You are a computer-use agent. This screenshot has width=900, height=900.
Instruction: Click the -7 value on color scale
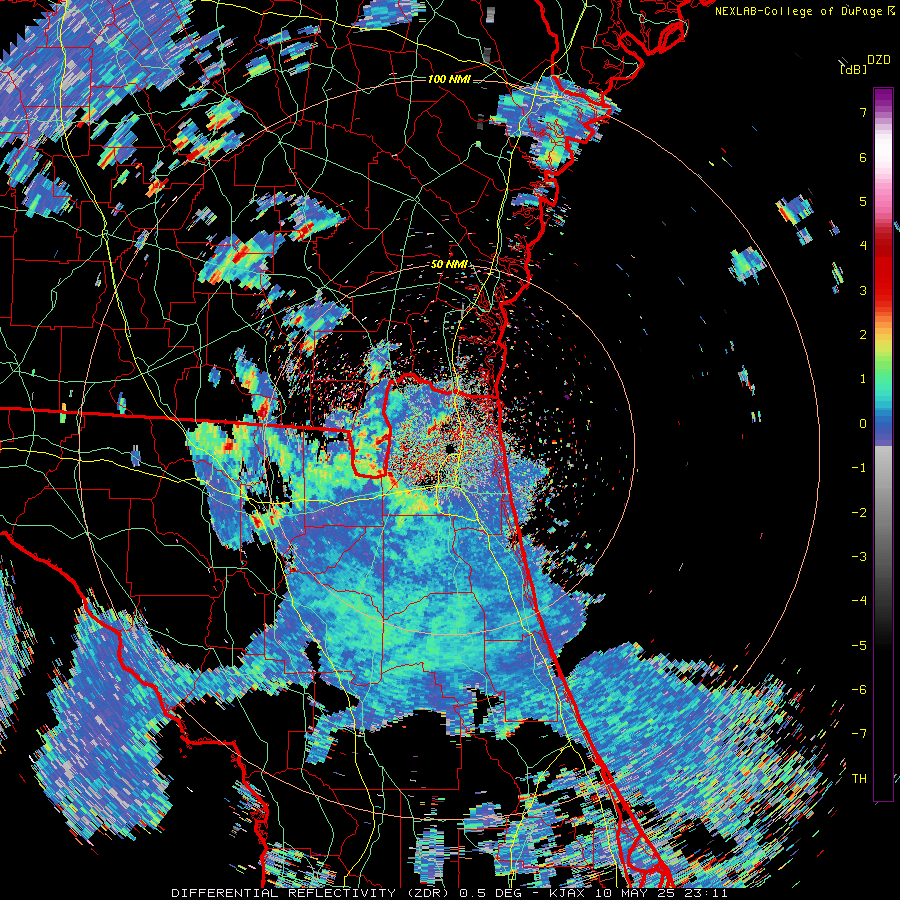[859, 734]
